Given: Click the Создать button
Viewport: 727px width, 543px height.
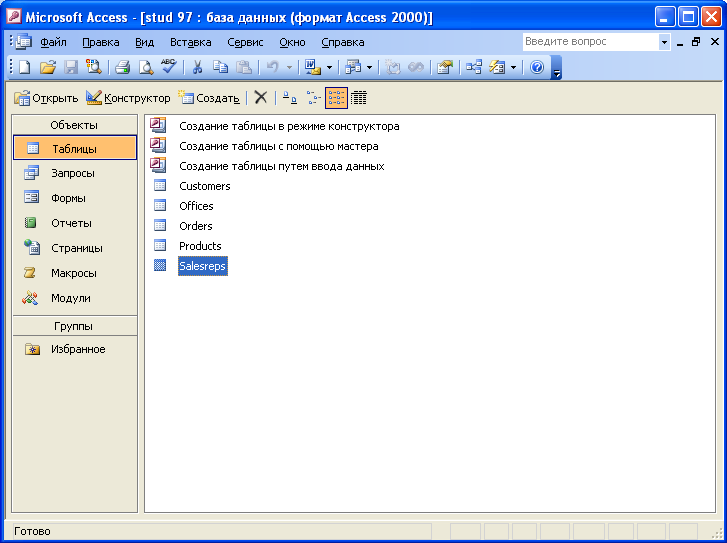Looking at the screenshot, I should [209, 98].
